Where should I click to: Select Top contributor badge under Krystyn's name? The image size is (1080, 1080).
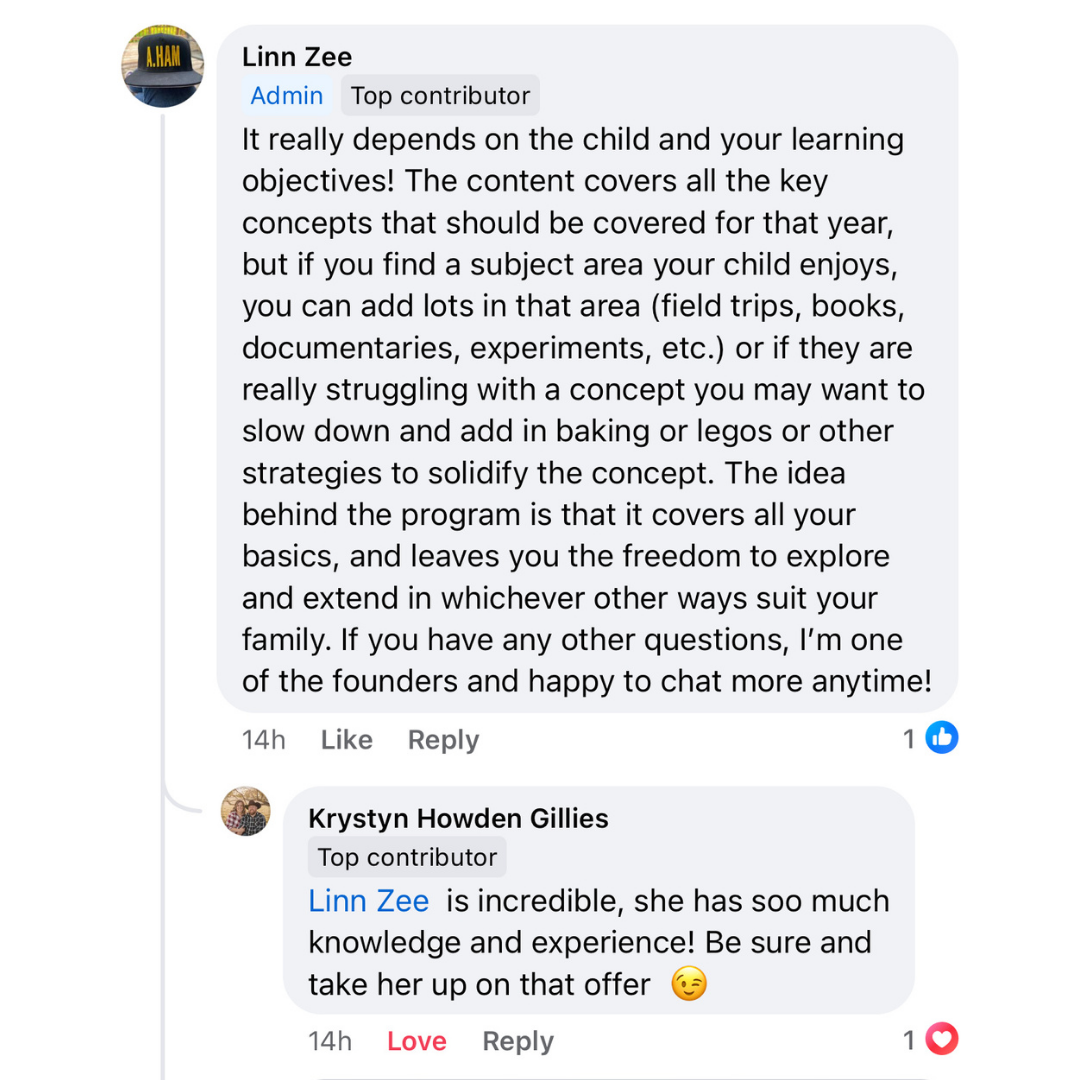407,857
